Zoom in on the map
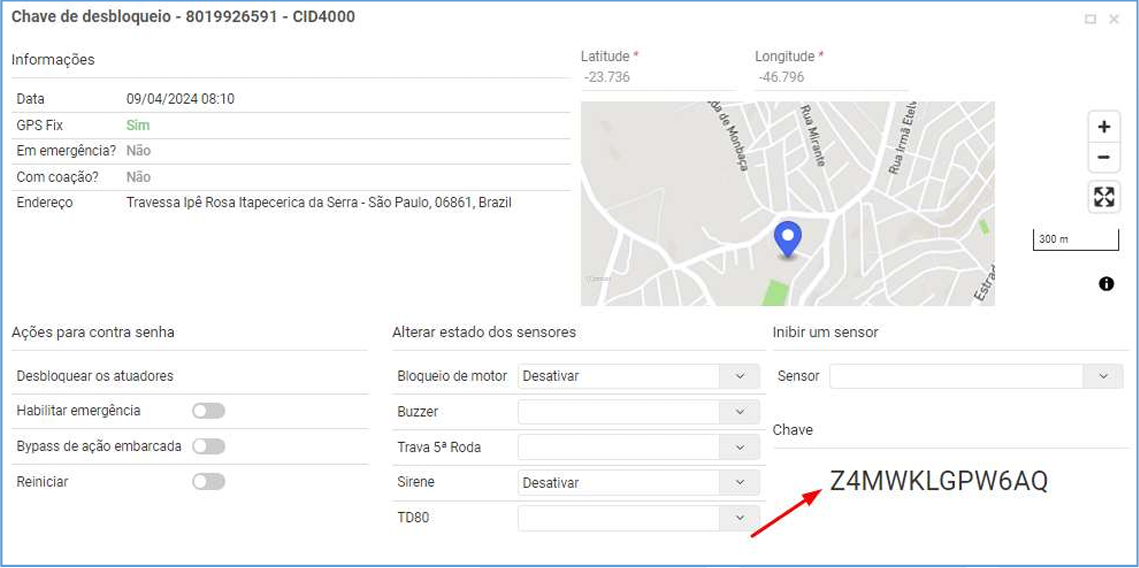Viewport: 1139px width, 568px height. pos(1103,127)
